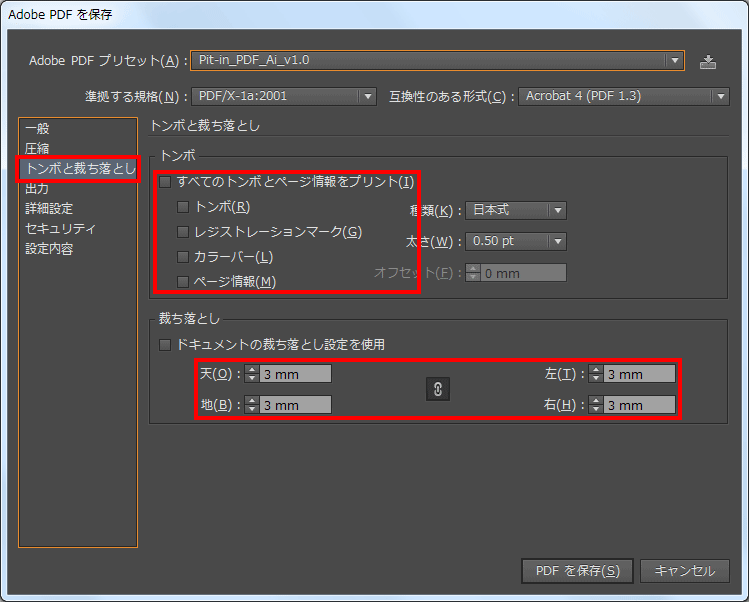Enable the カラーバー(L) checkbox

[x=183, y=257]
